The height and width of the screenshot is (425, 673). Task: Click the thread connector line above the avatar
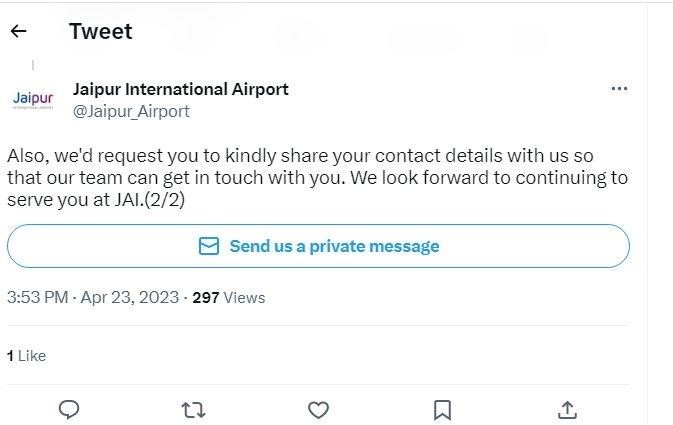(x=33, y=66)
